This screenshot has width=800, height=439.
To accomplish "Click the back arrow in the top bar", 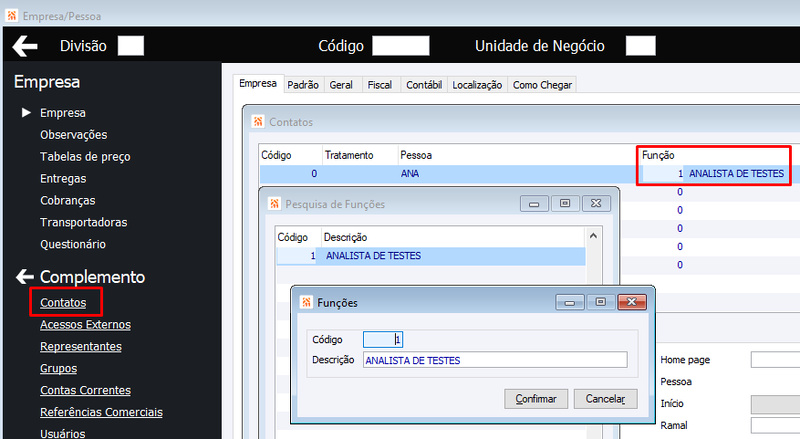I will [x=25, y=46].
